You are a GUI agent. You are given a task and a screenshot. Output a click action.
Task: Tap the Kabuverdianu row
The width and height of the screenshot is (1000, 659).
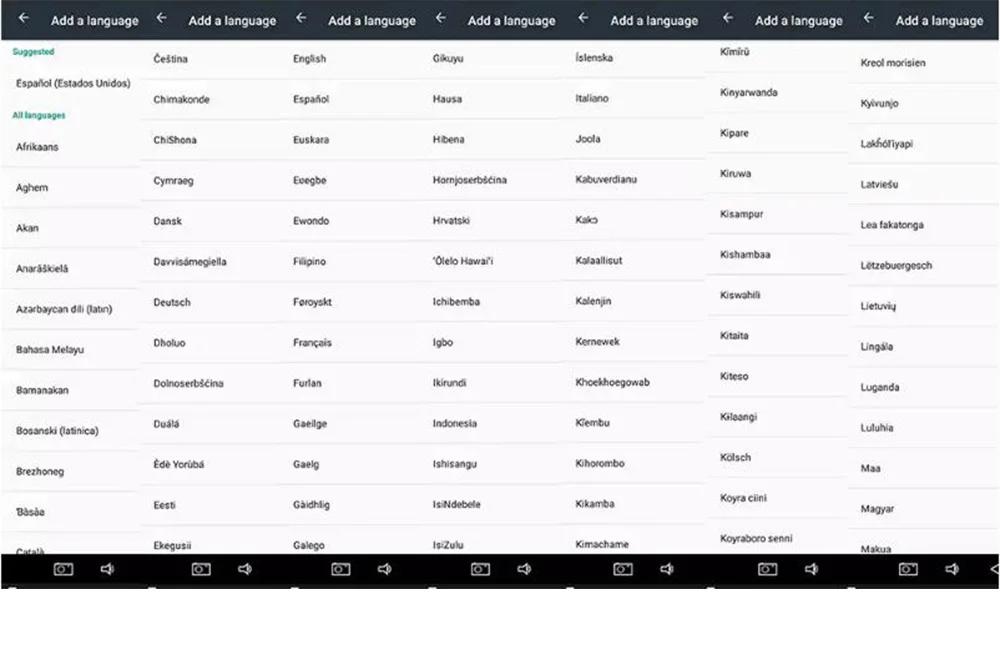tap(633, 179)
